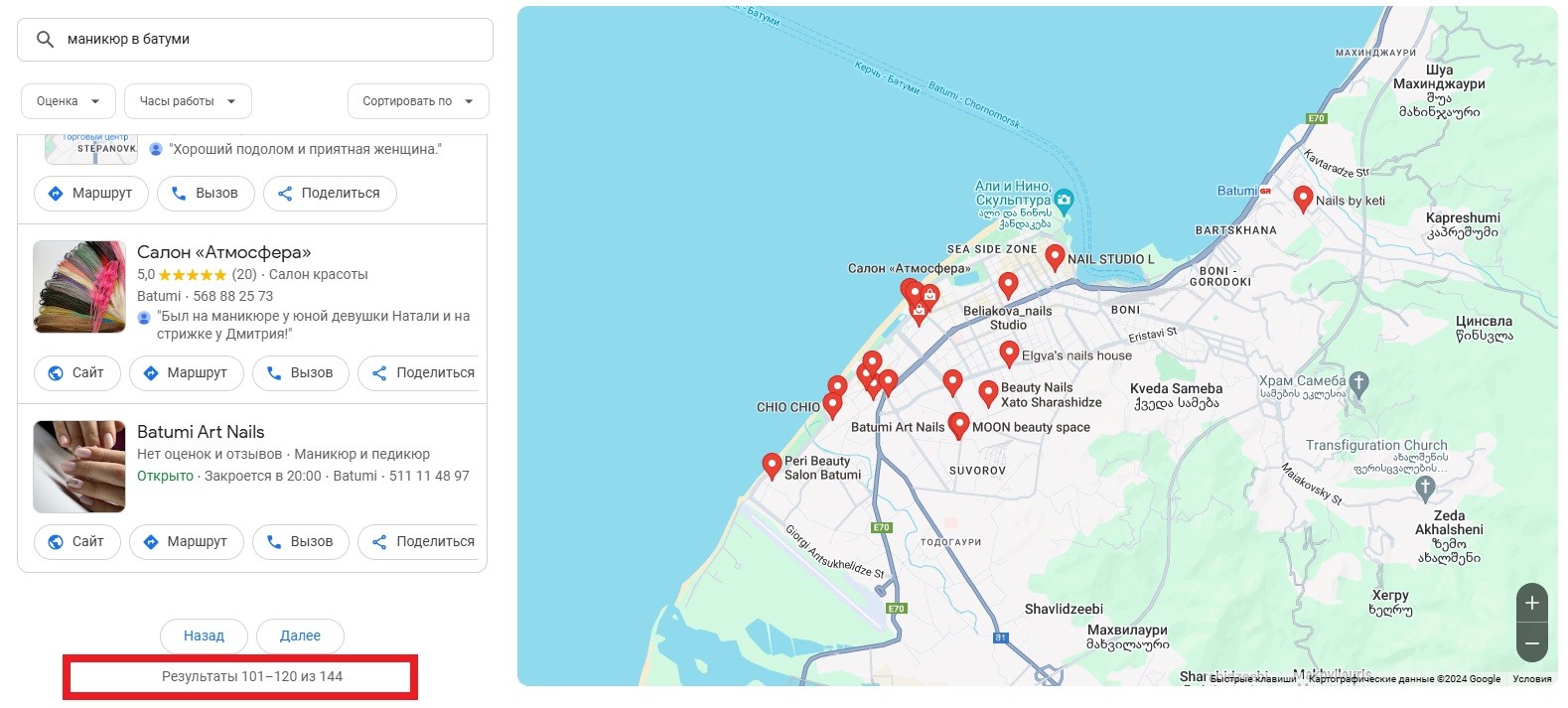Open the Салон «Атмосфера» photo thumbnail
Viewport: 1568px width, 708px height.
(79, 287)
